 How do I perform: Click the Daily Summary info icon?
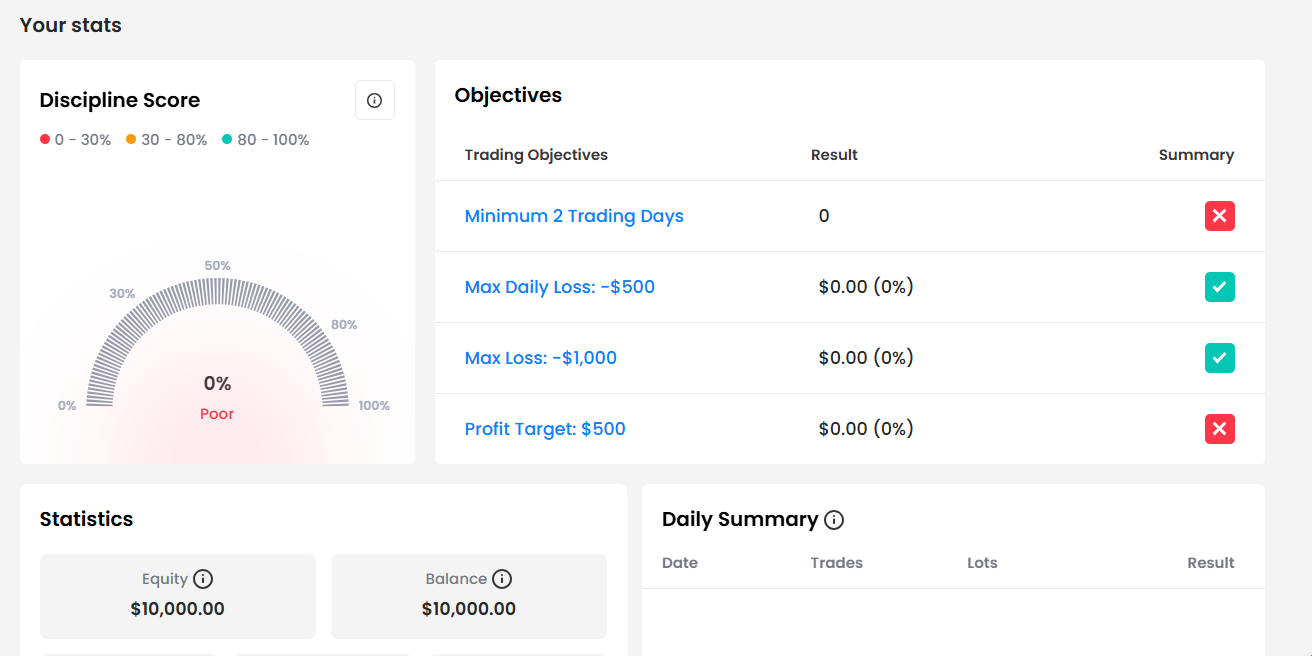pos(834,520)
